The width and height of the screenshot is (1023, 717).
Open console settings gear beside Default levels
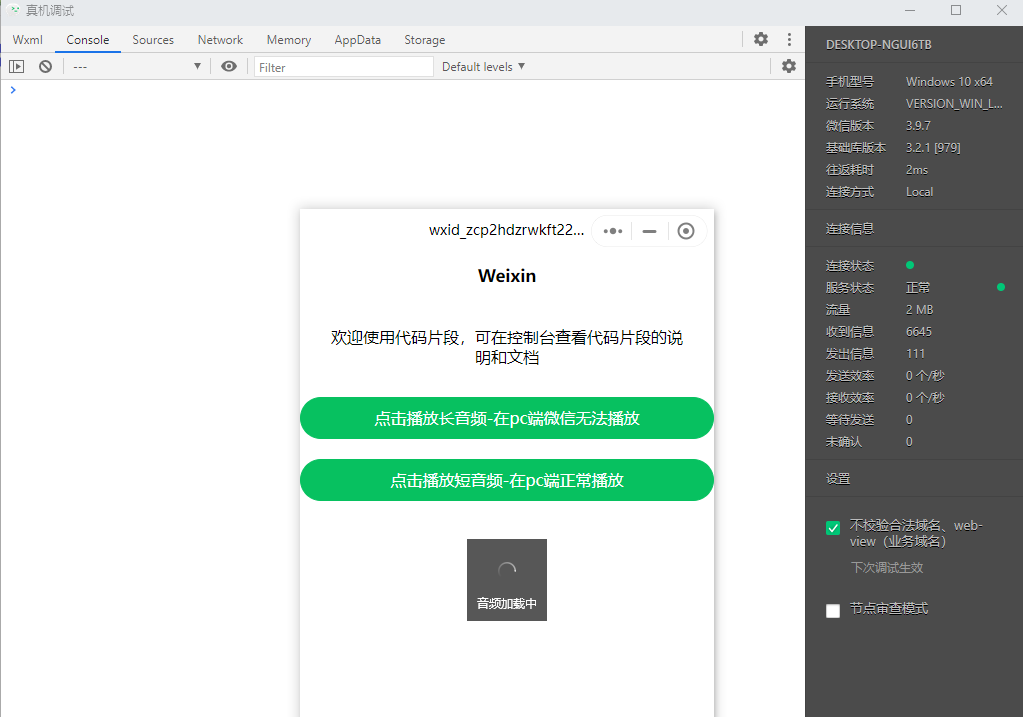coord(789,66)
